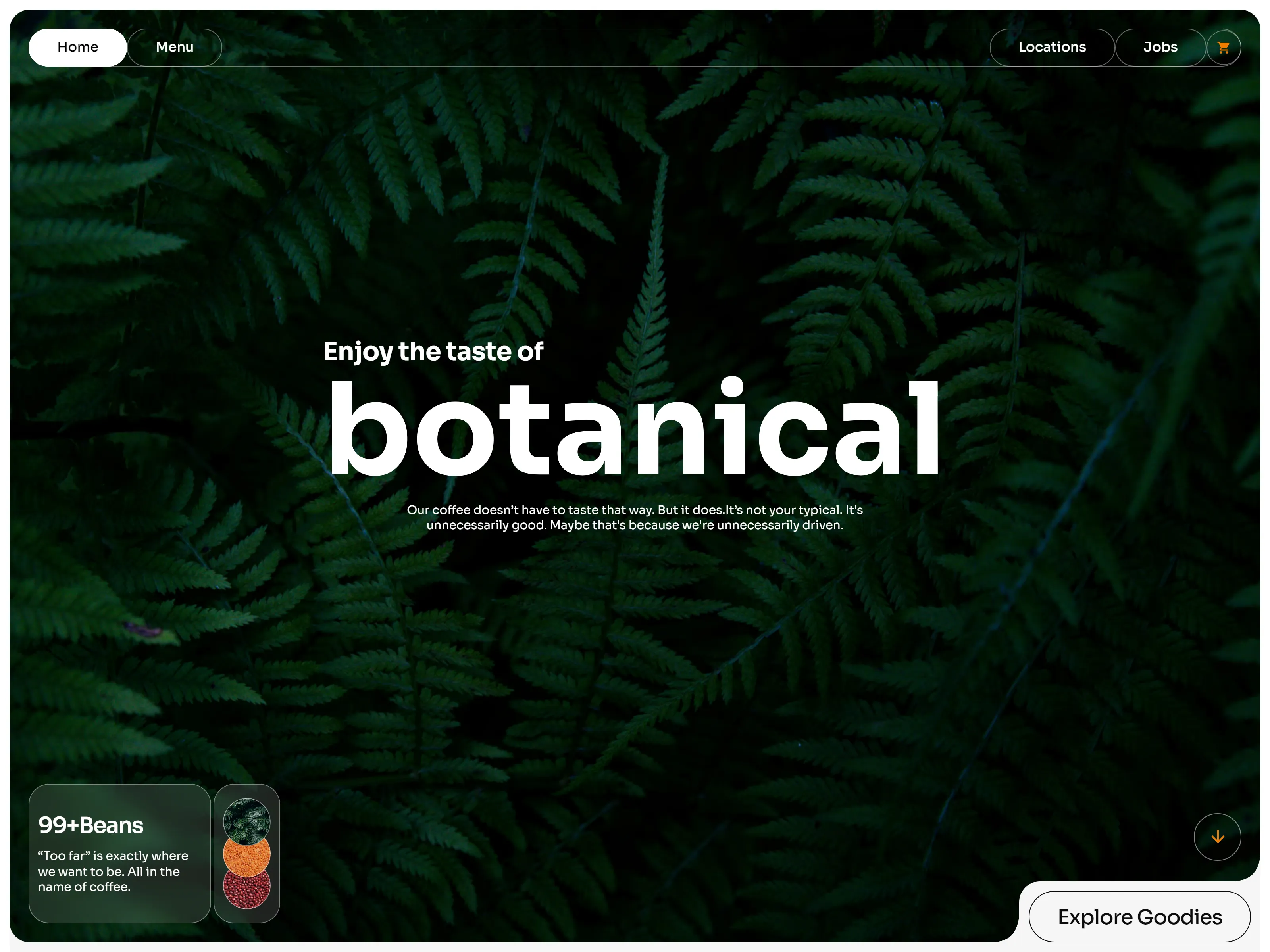The image size is (1270, 952).
Task: Click the "Our coffee doesn't have to" paragraph
Action: click(635, 518)
